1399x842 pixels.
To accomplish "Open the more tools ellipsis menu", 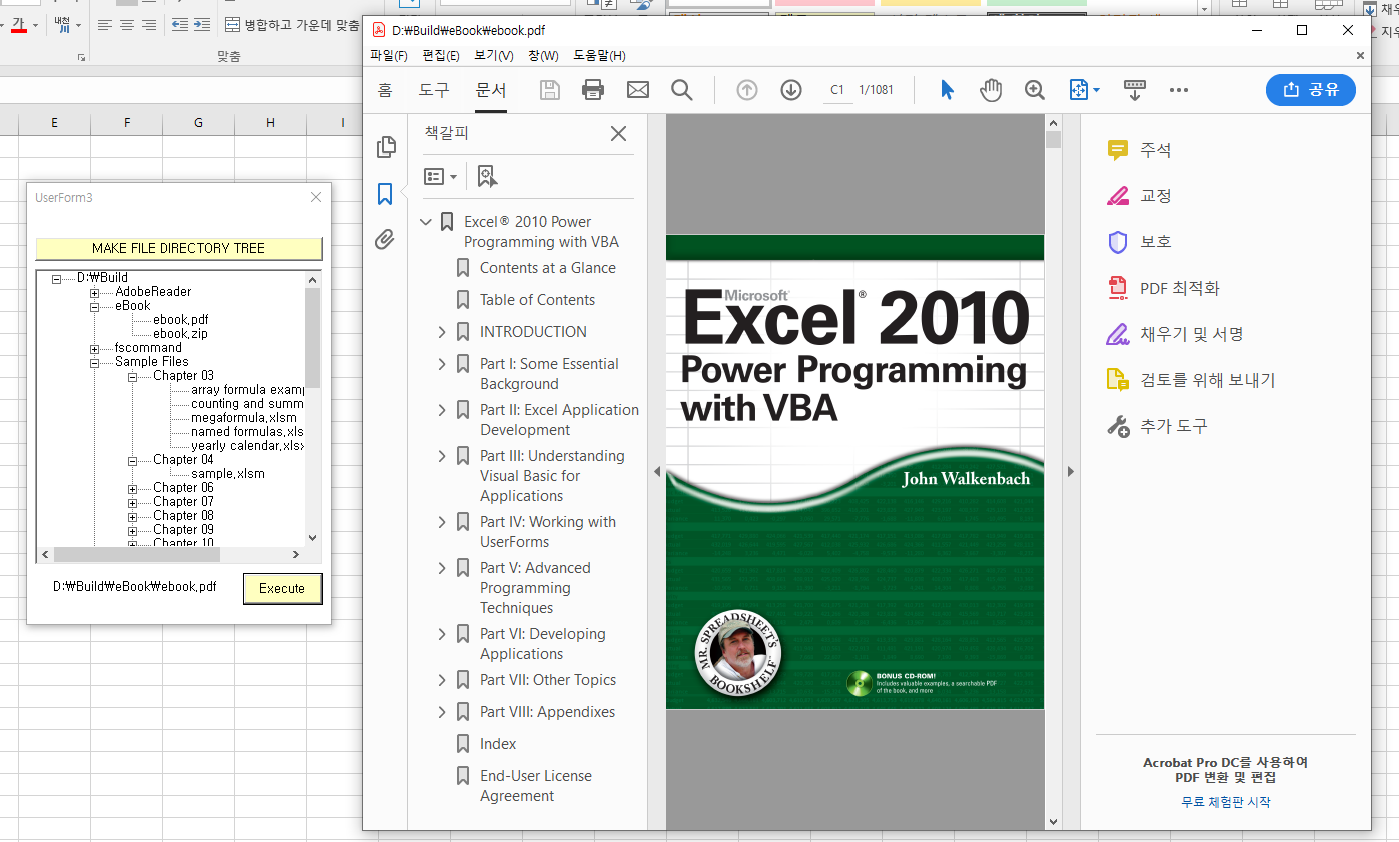I will point(1179,90).
